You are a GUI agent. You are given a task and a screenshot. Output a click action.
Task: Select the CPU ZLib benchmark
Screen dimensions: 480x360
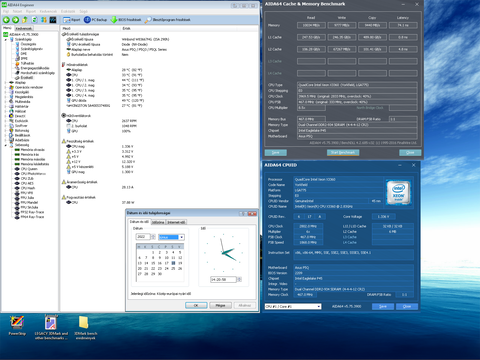pos(27,179)
